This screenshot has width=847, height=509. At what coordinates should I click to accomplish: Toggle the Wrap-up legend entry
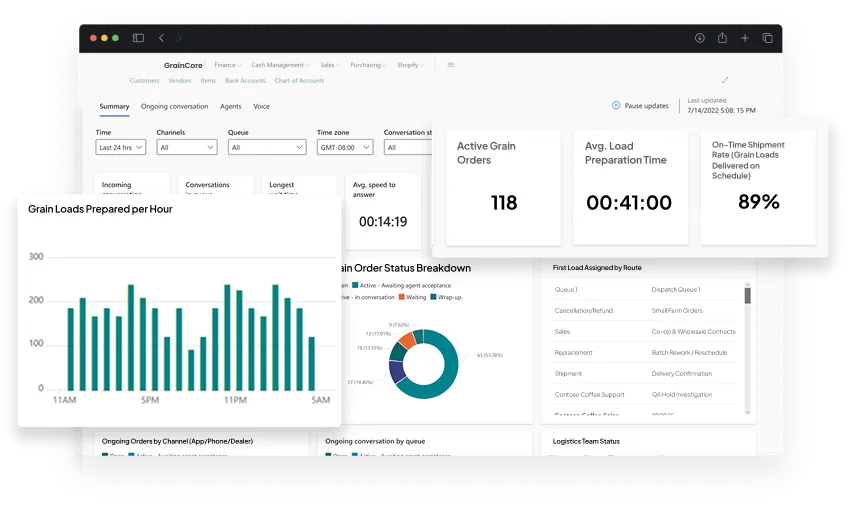pos(444,296)
